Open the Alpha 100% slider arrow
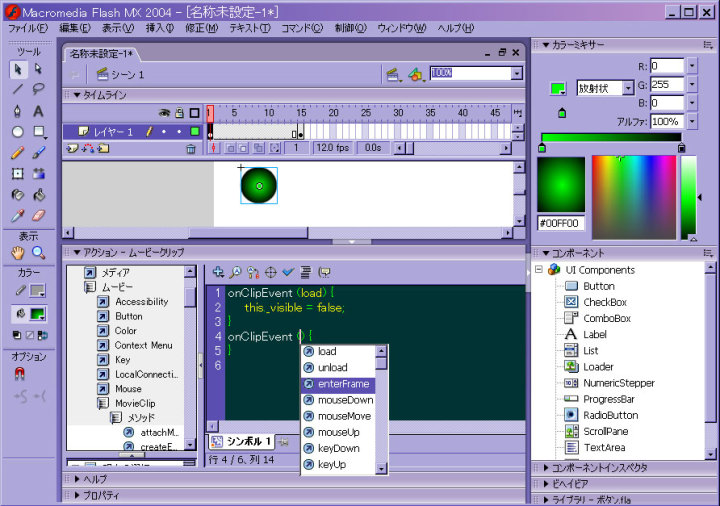720x506 pixels. (692, 121)
